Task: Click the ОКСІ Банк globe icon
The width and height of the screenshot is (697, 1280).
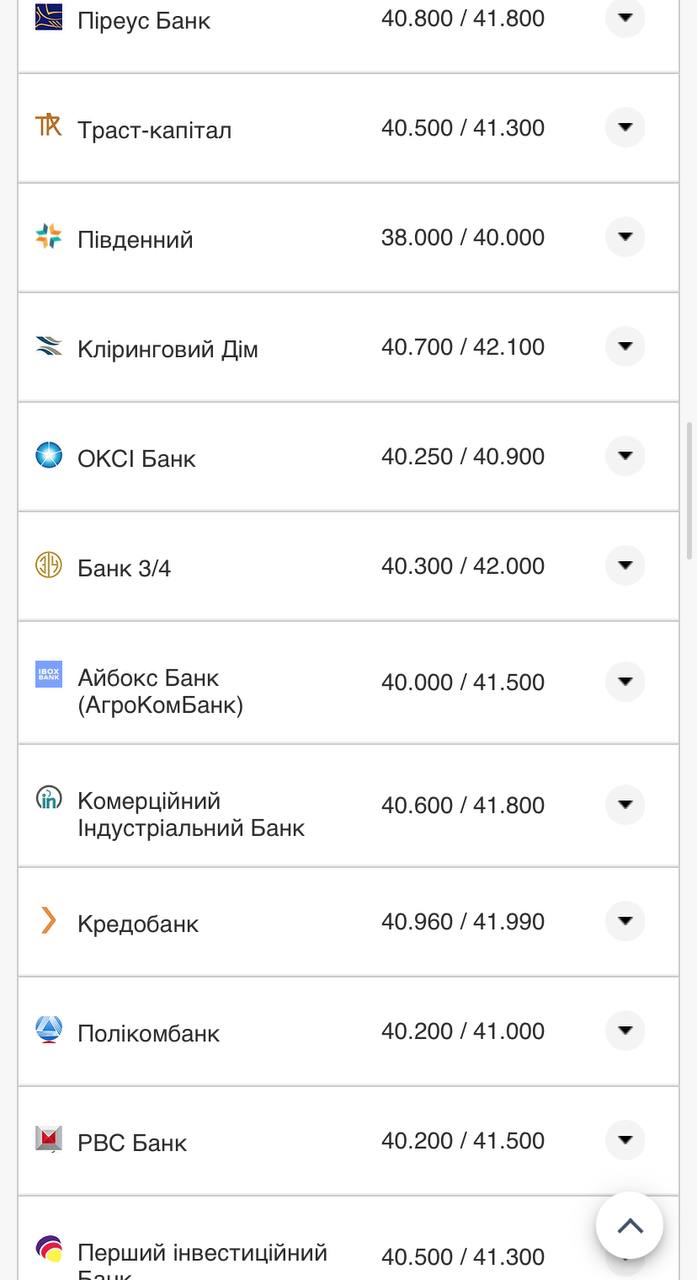Action: click(x=47, y=455)
